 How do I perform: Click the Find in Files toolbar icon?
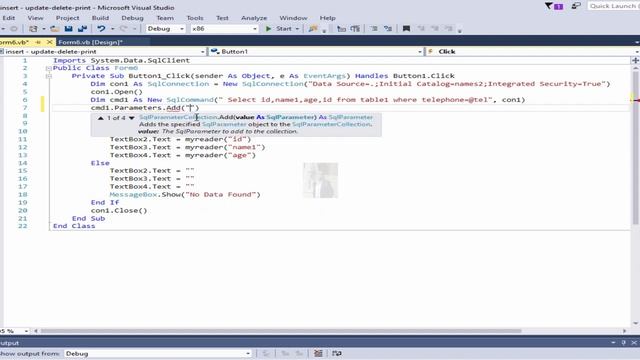tap(313, 29)
